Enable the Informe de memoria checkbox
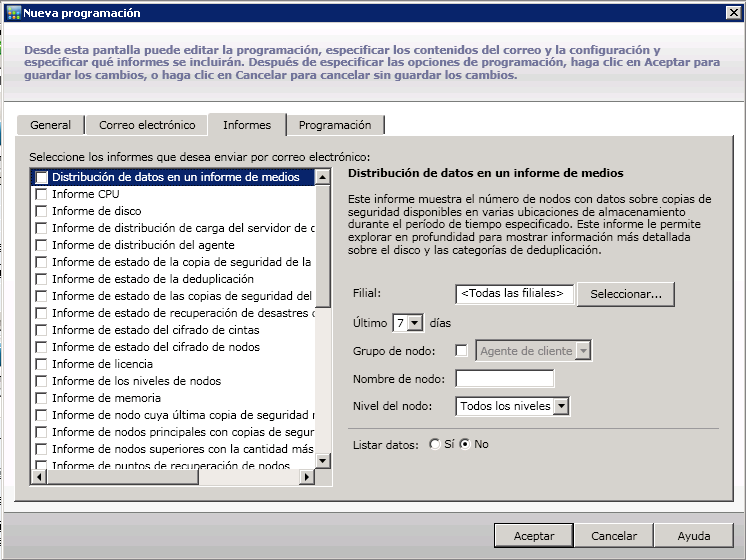Image resolution: width=746 pixels, height=560 pixels. click(x=41, y=398)
